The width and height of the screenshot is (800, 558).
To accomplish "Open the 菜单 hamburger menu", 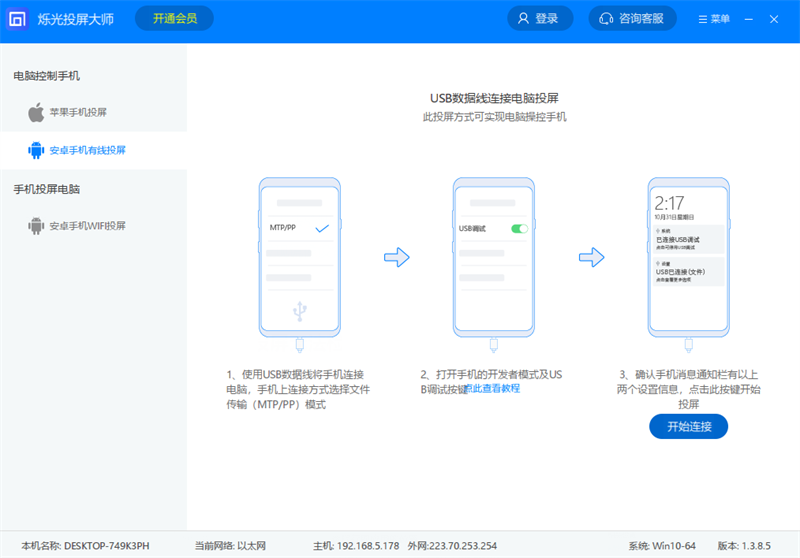I will coord(714,19).
